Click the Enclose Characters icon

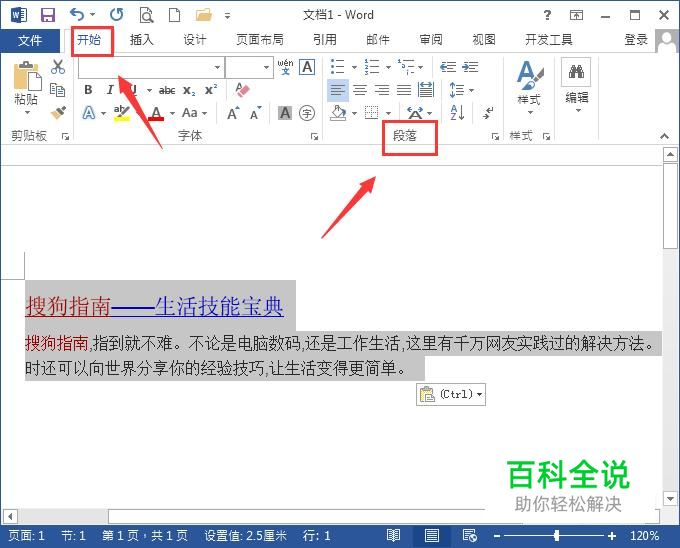click(307, 113)
